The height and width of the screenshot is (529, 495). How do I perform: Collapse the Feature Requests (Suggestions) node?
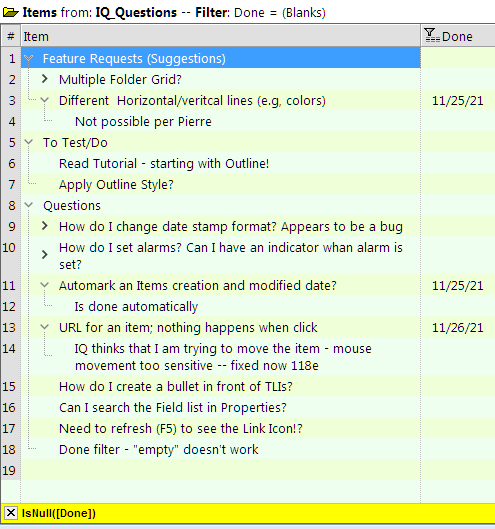pos(29,59)
